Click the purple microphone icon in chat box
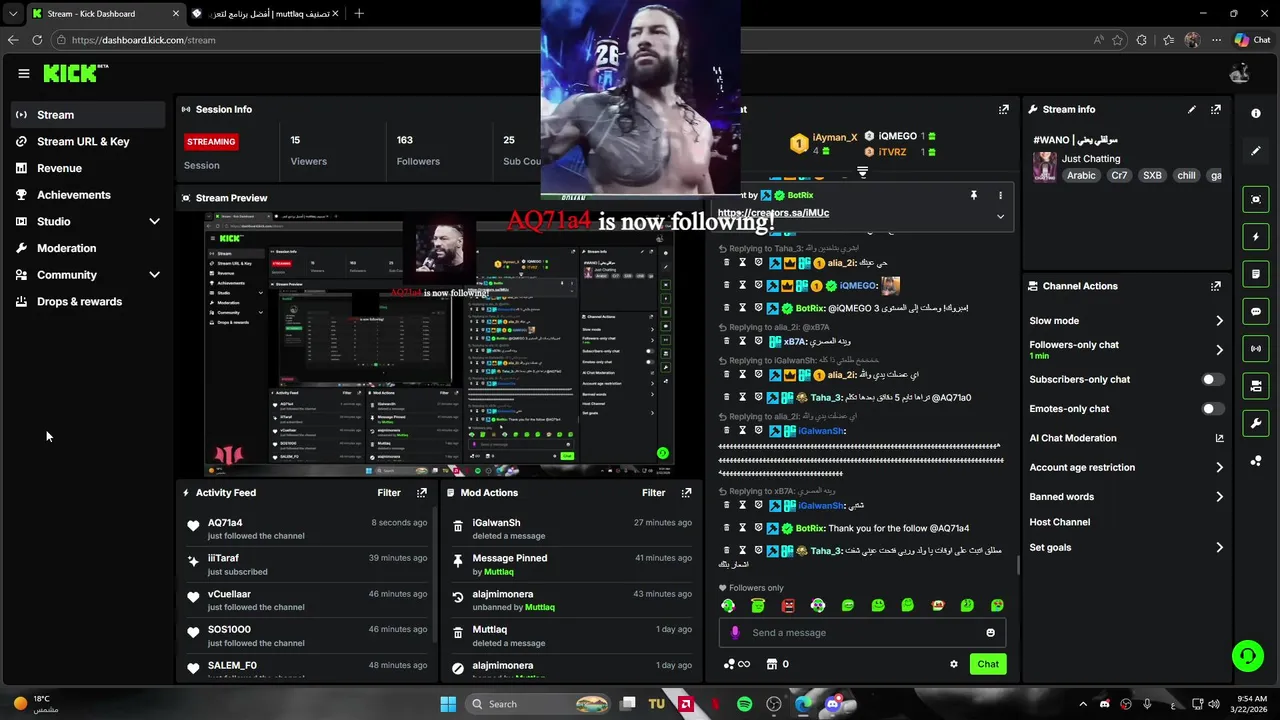1280x720 pixels. point(735,633)
